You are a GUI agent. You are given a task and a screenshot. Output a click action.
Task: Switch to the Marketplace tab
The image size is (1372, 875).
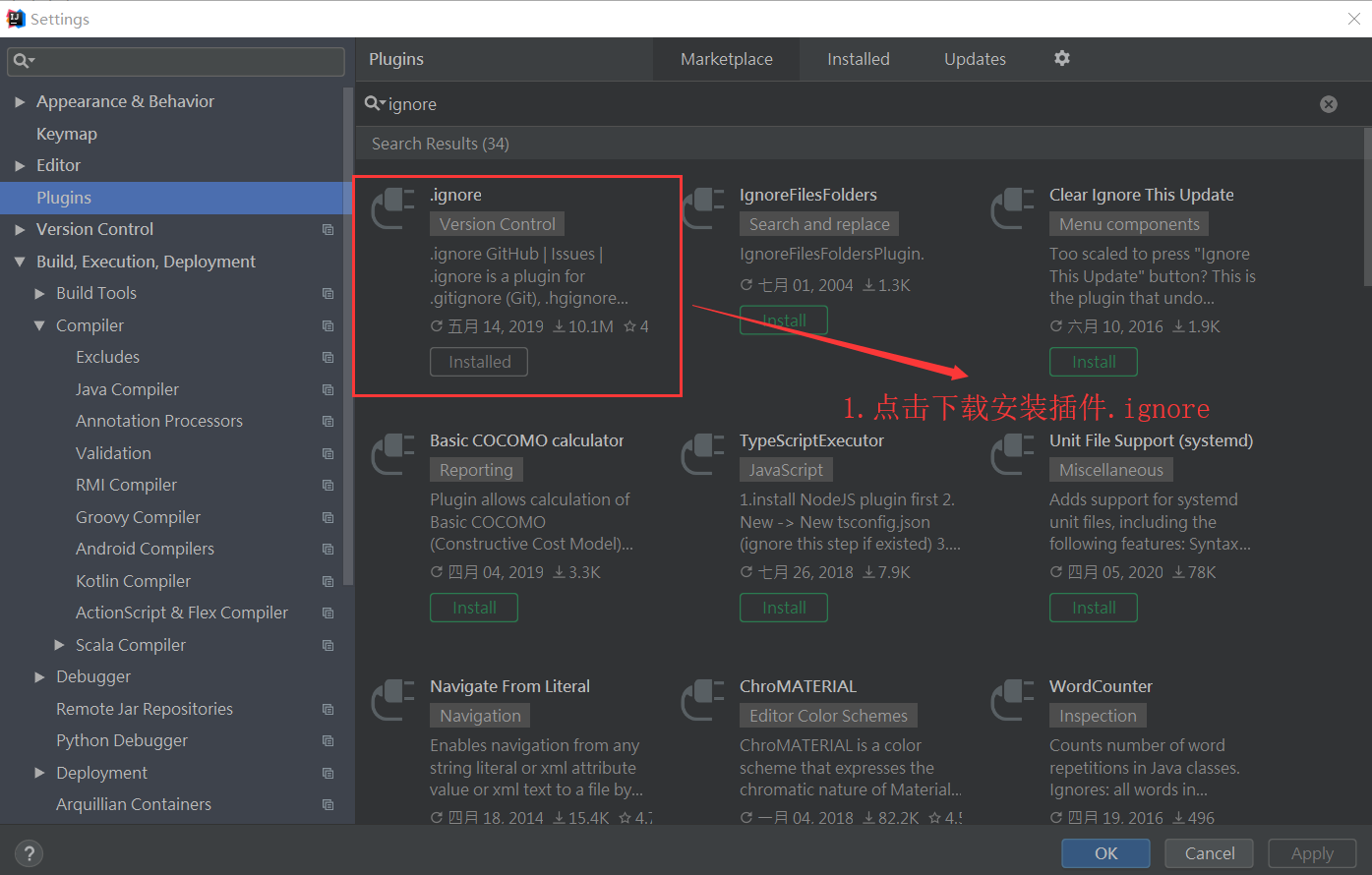pyautogui.click(x=727, y=59)
